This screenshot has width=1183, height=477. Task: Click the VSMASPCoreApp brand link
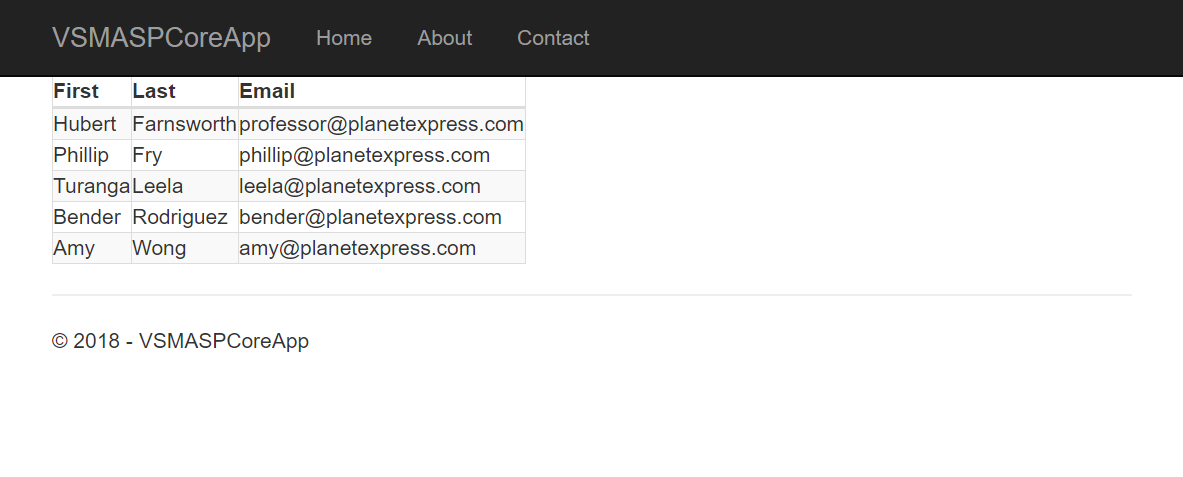pos(161,38)
